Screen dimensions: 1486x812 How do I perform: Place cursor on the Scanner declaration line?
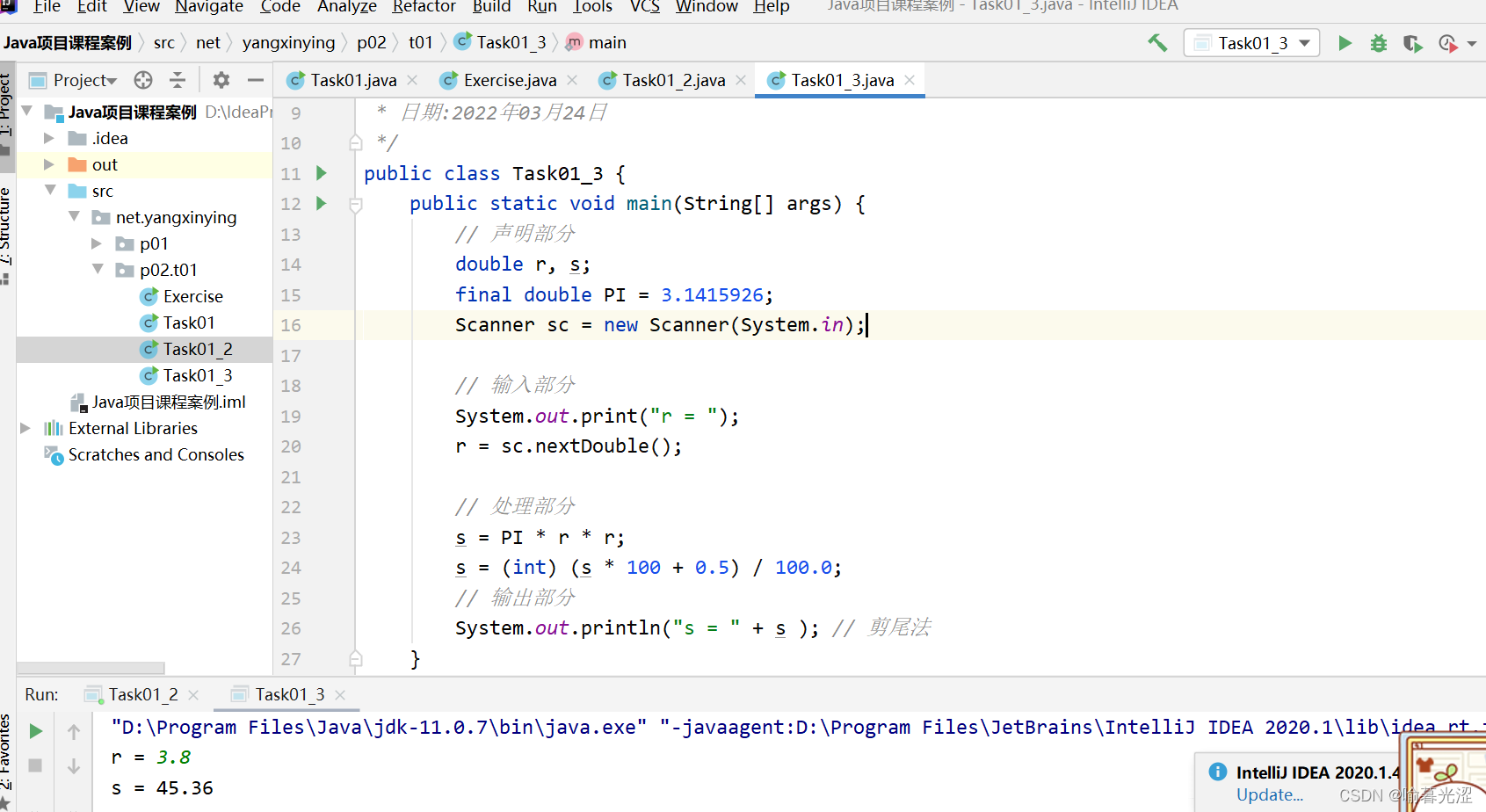(x=660, y=325)
